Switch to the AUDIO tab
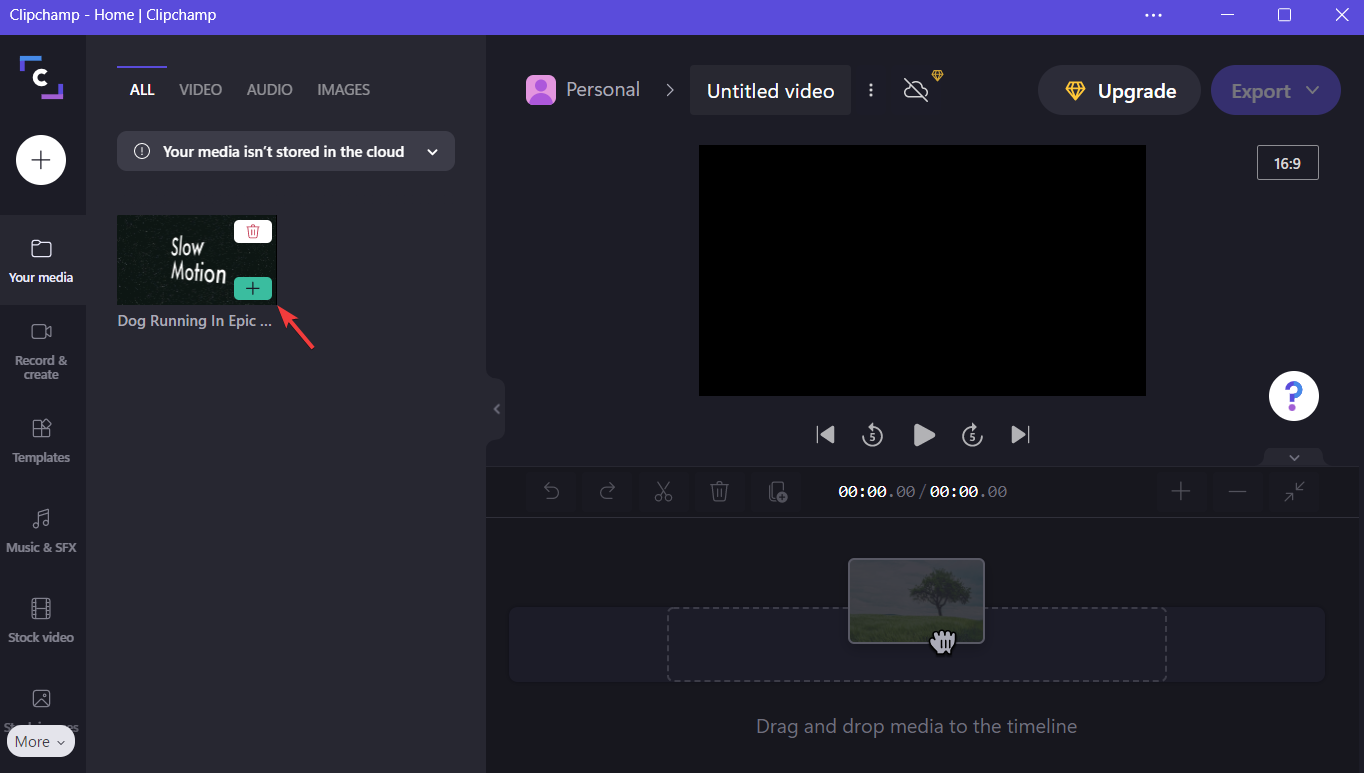Image resolution: width=1364 pixels, height=773 pixels. pos(269,89)
